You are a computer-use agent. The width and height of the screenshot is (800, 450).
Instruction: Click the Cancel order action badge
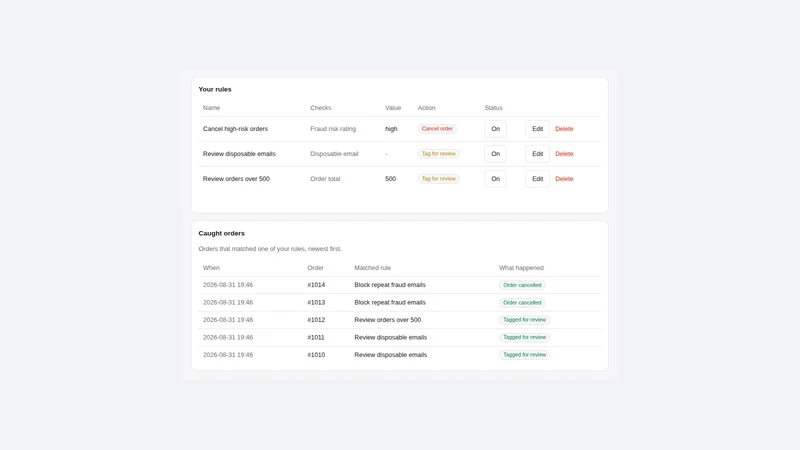[437, 129]
